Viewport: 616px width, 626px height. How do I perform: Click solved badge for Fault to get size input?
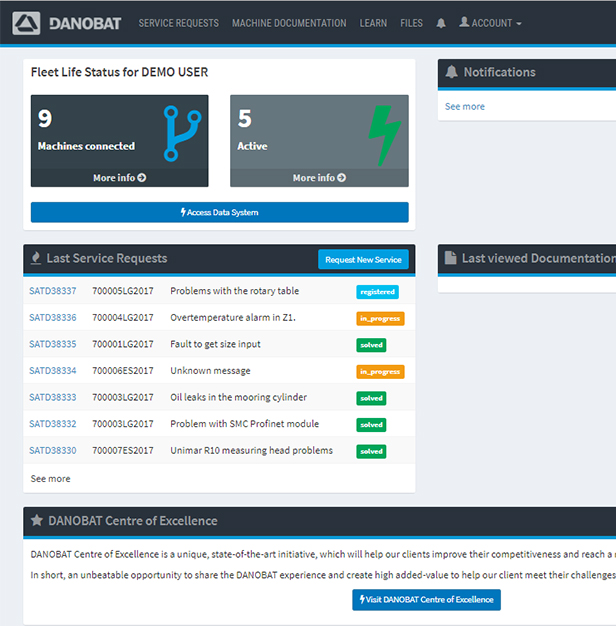371,345
